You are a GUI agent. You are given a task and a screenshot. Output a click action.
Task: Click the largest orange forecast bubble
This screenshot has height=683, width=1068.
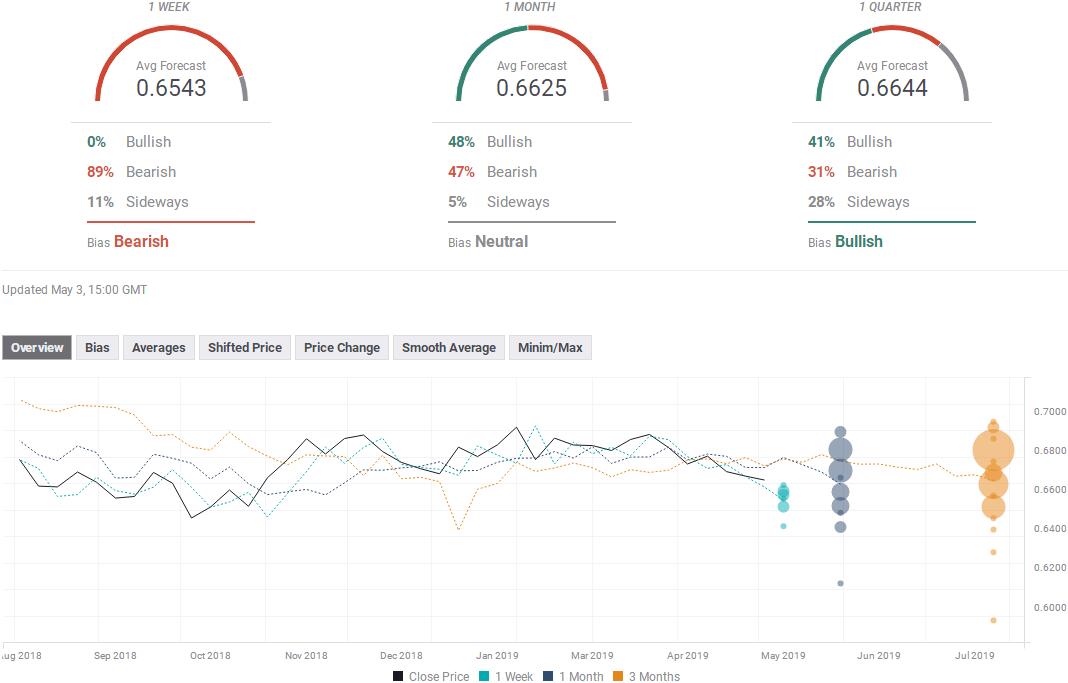(993, 451)
